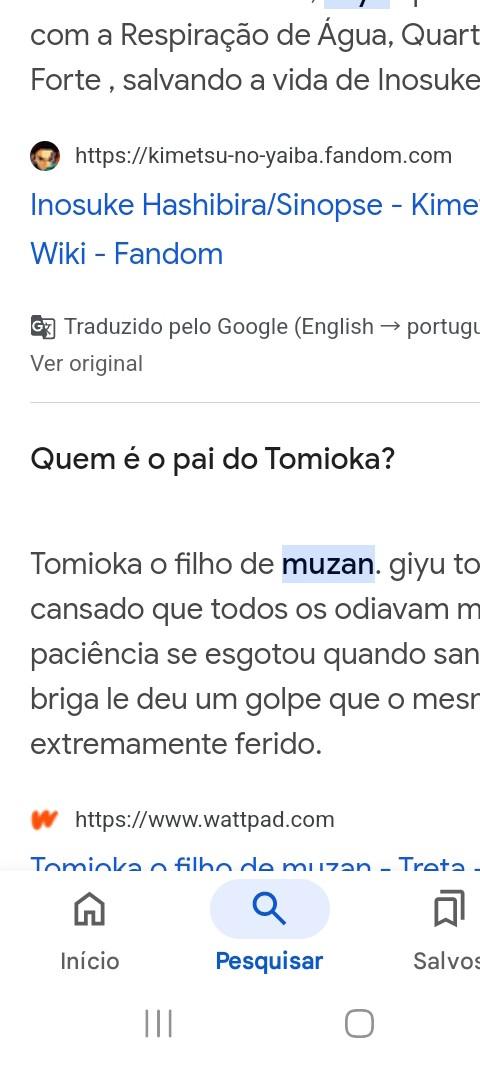Click the highlighted word muzan
This screenshot has height=1067, width=480.
(328, 564)
